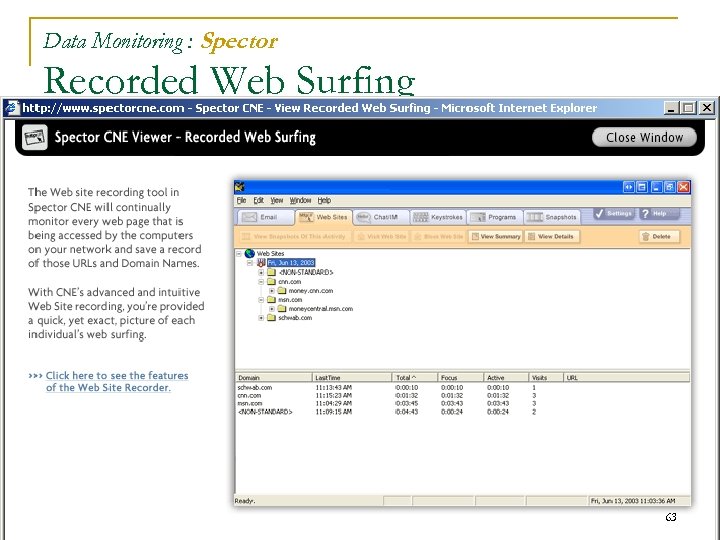
Task: Expand the schwab.com tree node
Action: [261, 317]
